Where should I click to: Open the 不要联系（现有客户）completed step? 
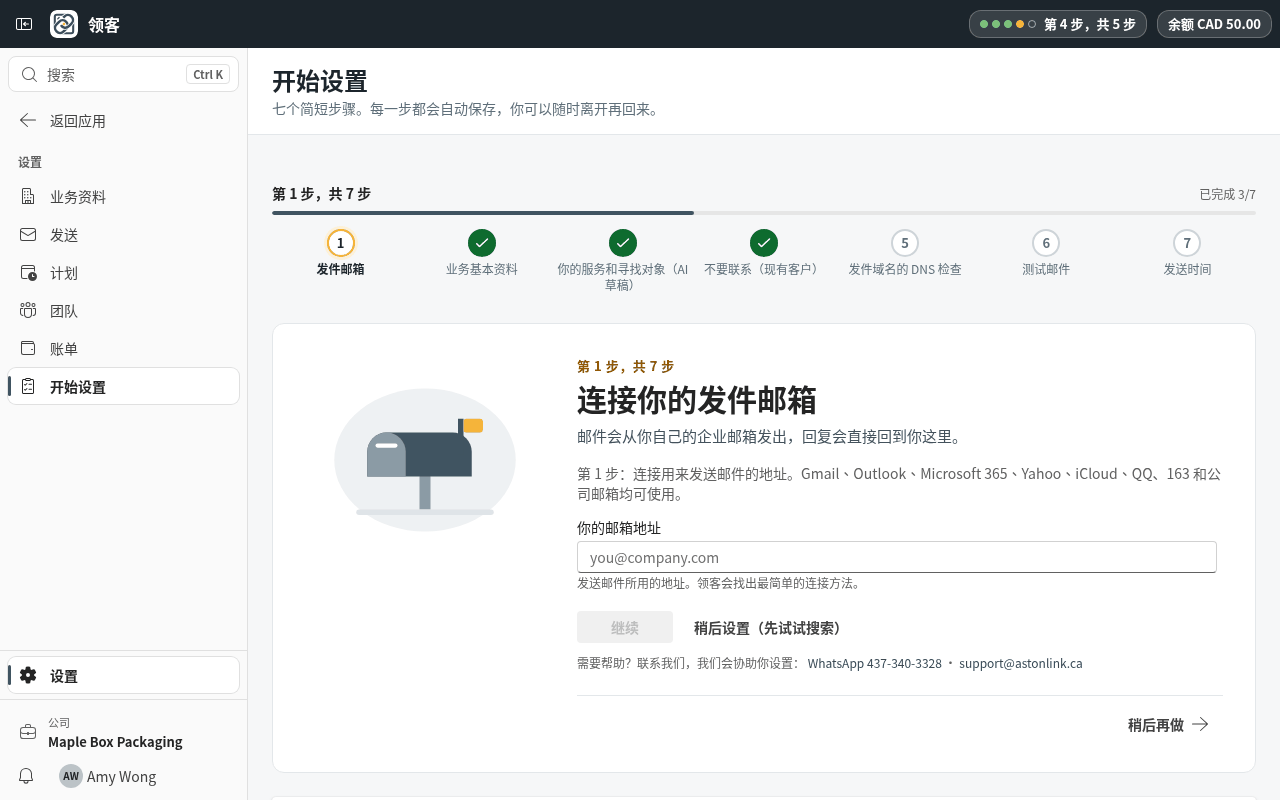coord(764,254)
